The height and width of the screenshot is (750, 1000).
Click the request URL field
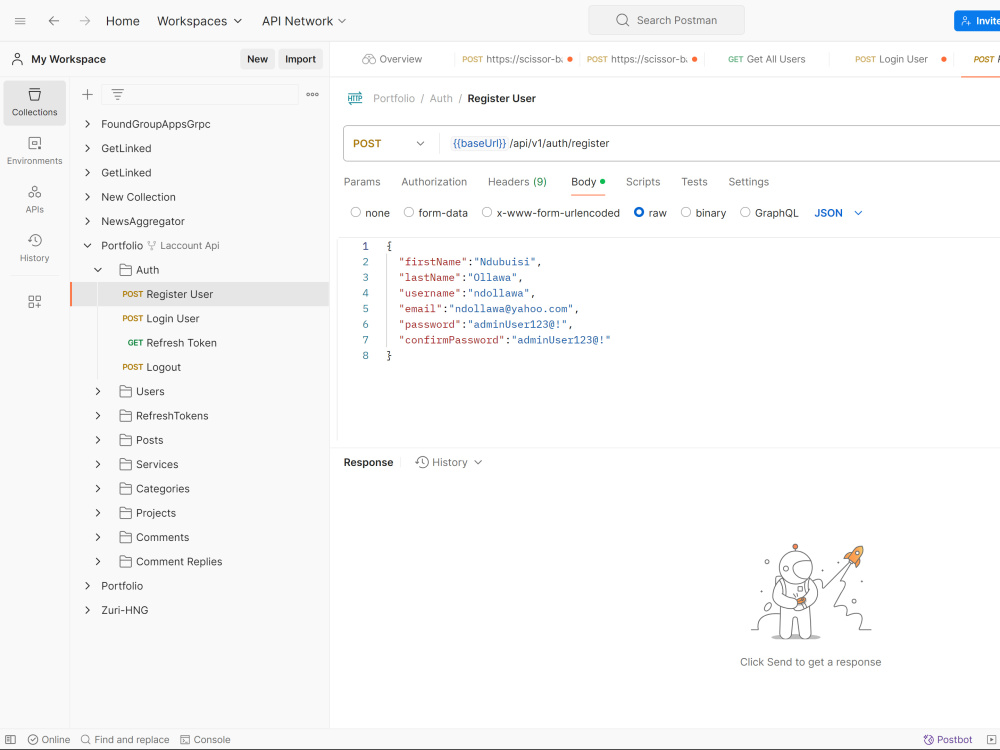click(721, 143)
